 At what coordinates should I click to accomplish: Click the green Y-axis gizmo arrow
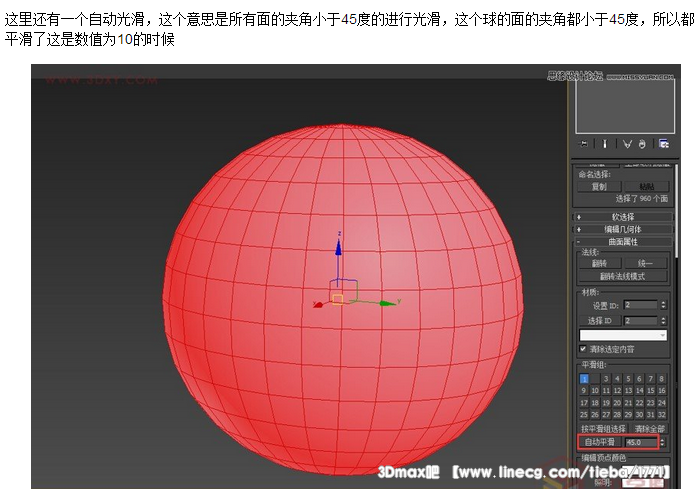click(387, 304)
